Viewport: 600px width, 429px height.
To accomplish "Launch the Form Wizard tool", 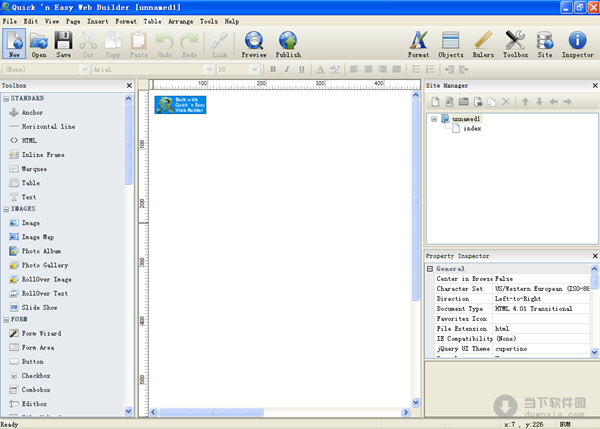I will coord(35,333).
